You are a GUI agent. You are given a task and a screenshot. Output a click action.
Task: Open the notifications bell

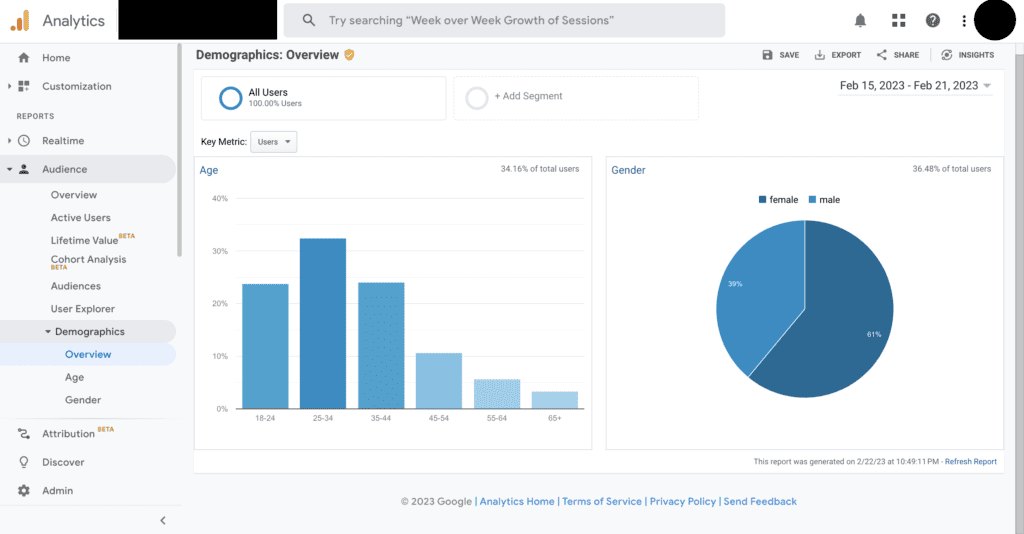tap(860, 20)
